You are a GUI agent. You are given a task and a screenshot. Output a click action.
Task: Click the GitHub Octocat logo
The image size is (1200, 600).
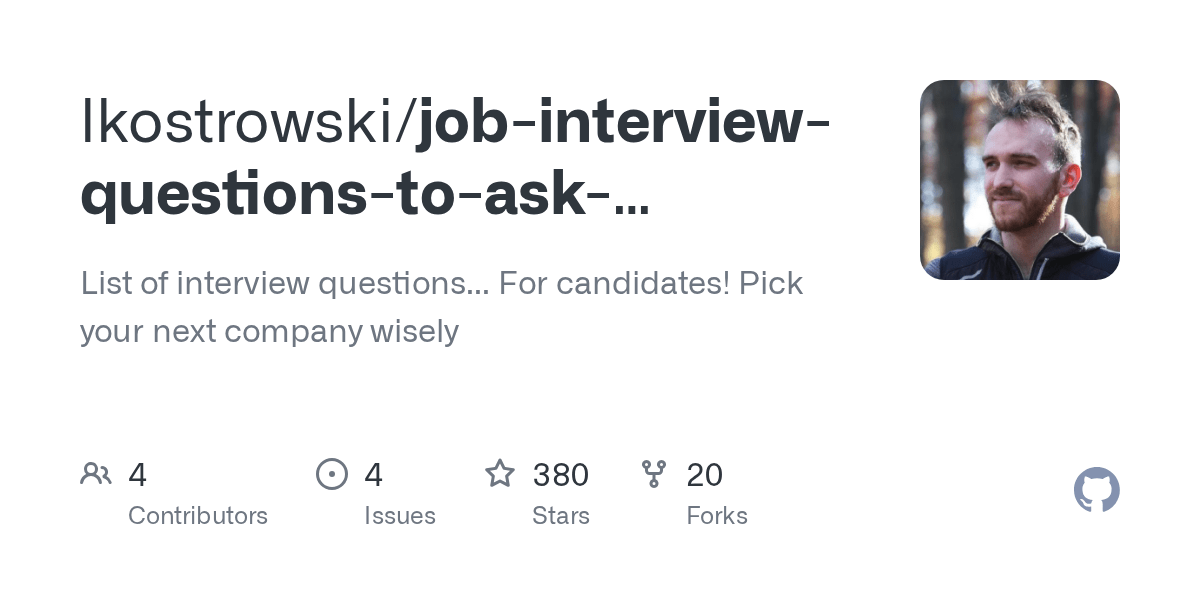pos(1096,491)
